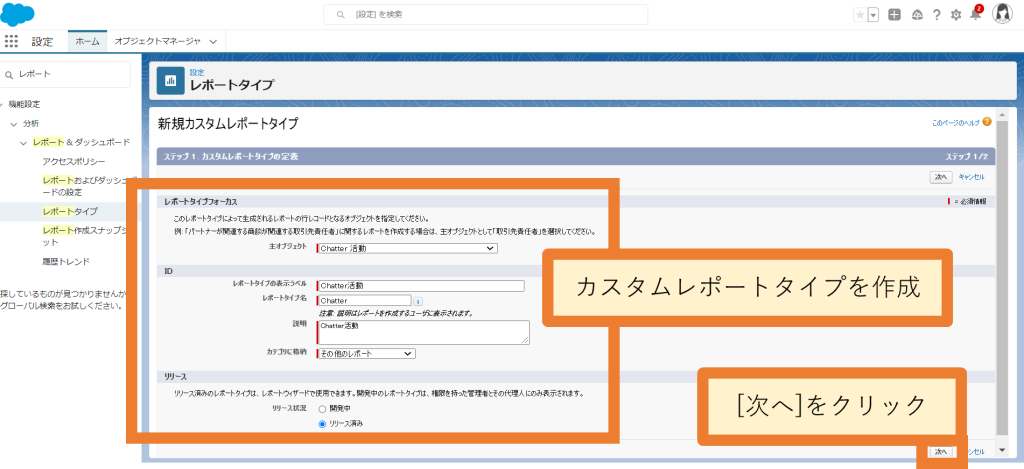Open the chevron dropdown beside オブジェクトマネージャ

214,41
